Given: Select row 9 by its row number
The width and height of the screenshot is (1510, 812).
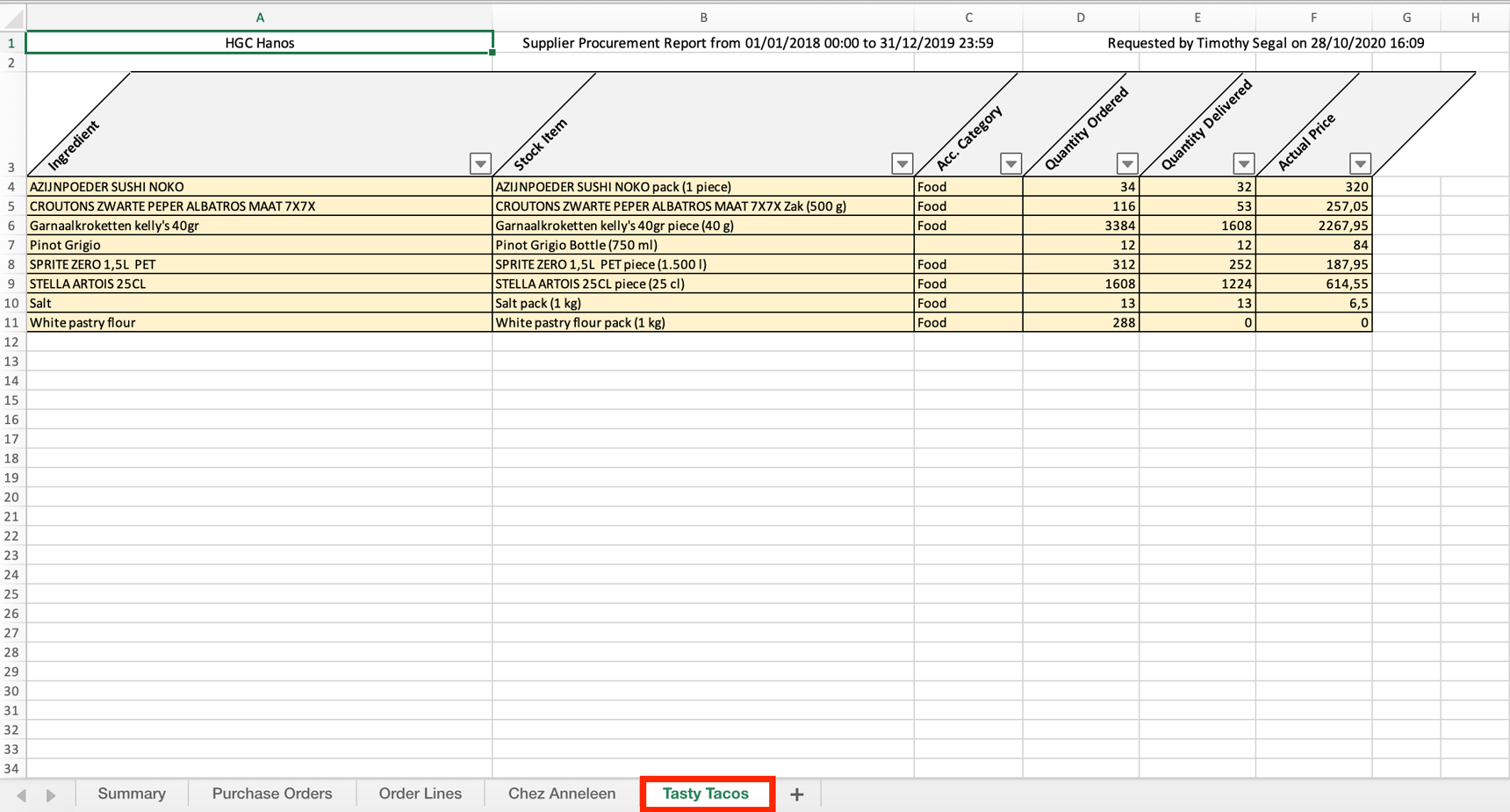Looking at the screenshot, I should coord(12,284).
